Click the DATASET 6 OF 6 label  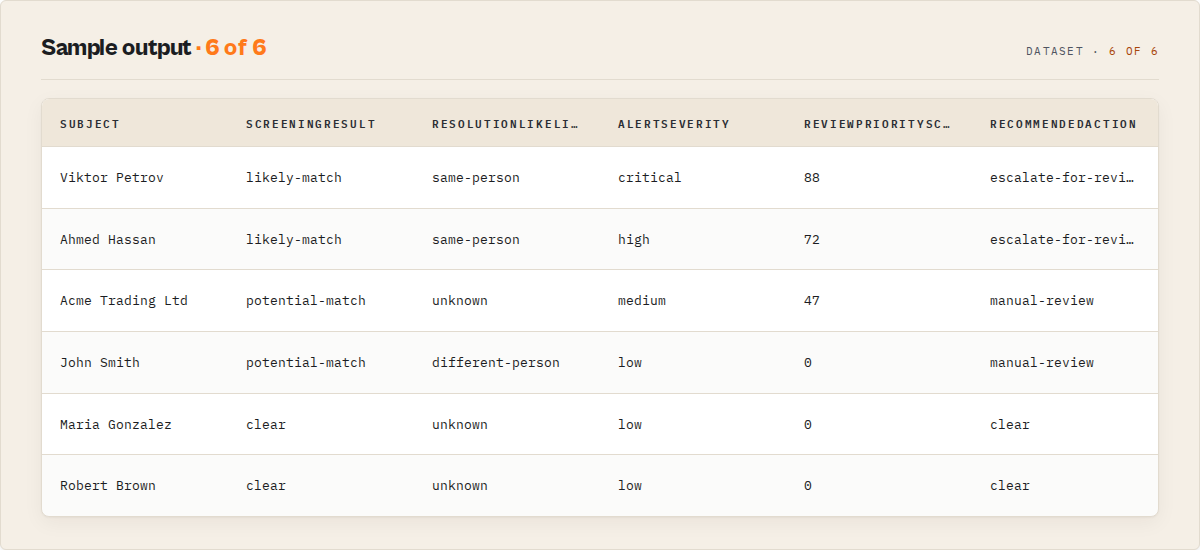(x=1092, y=51)
